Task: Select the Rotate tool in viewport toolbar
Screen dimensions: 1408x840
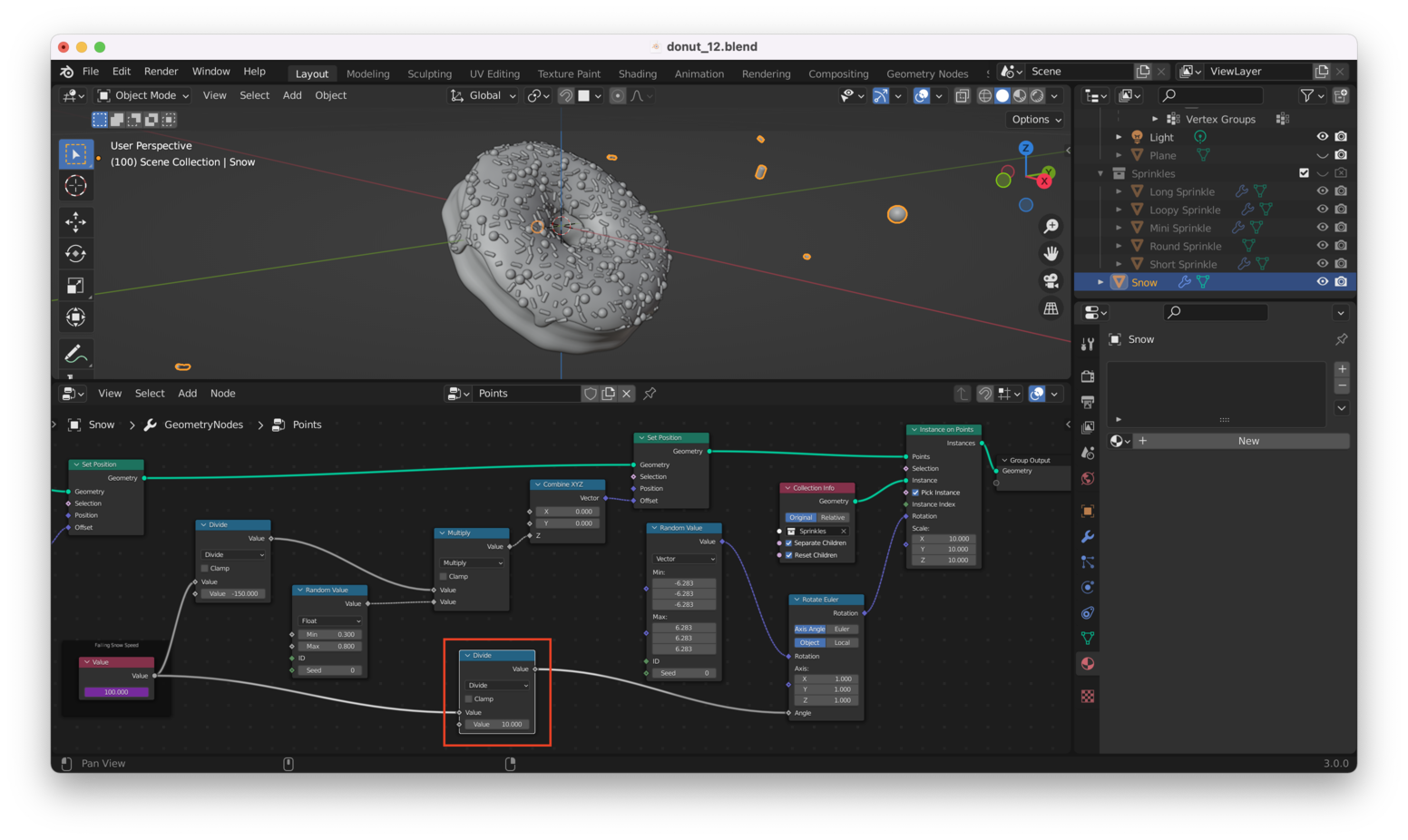Action: tap(75, 254)
